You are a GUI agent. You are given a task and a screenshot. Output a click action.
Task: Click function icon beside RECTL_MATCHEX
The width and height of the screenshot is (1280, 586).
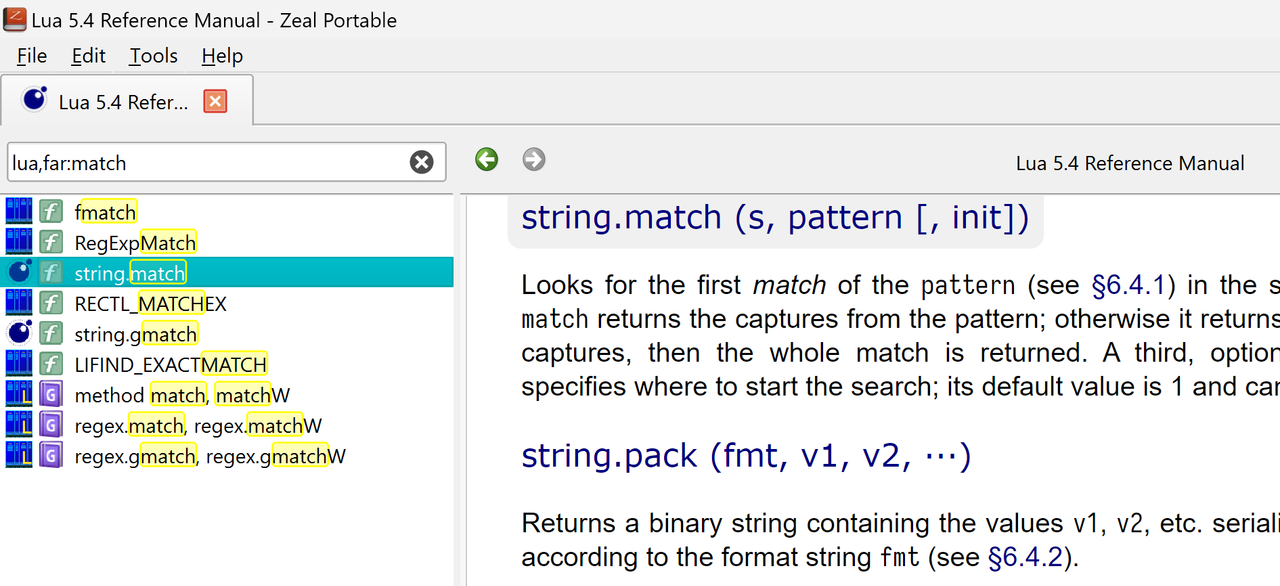pos(51,303)
